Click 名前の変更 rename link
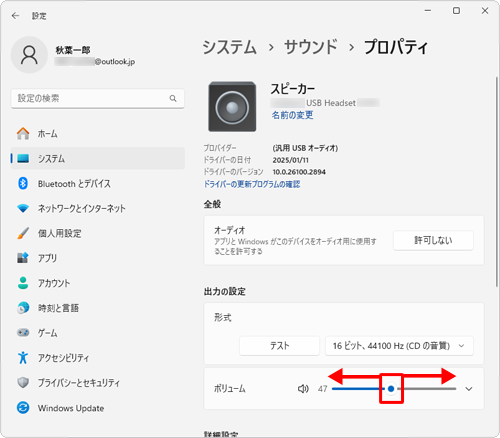The height and width of the screenshot is (438, 500). point(292,115)
